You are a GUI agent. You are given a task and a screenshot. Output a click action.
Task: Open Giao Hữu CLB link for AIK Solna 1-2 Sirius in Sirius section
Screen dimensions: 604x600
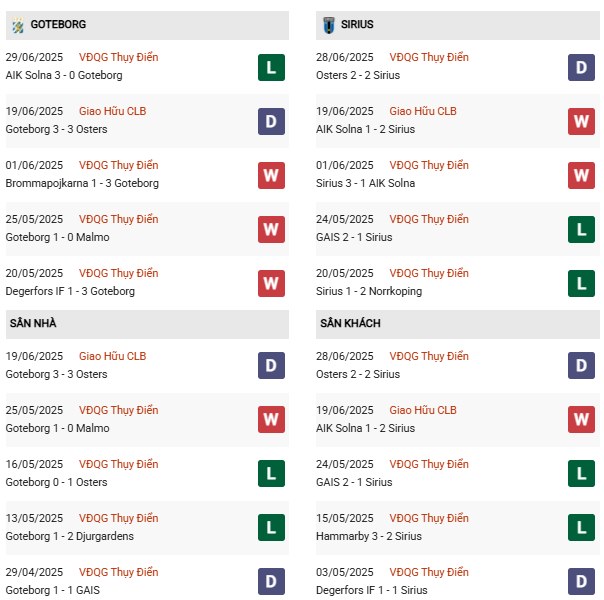pyautogui.click(x=422, y=112)
